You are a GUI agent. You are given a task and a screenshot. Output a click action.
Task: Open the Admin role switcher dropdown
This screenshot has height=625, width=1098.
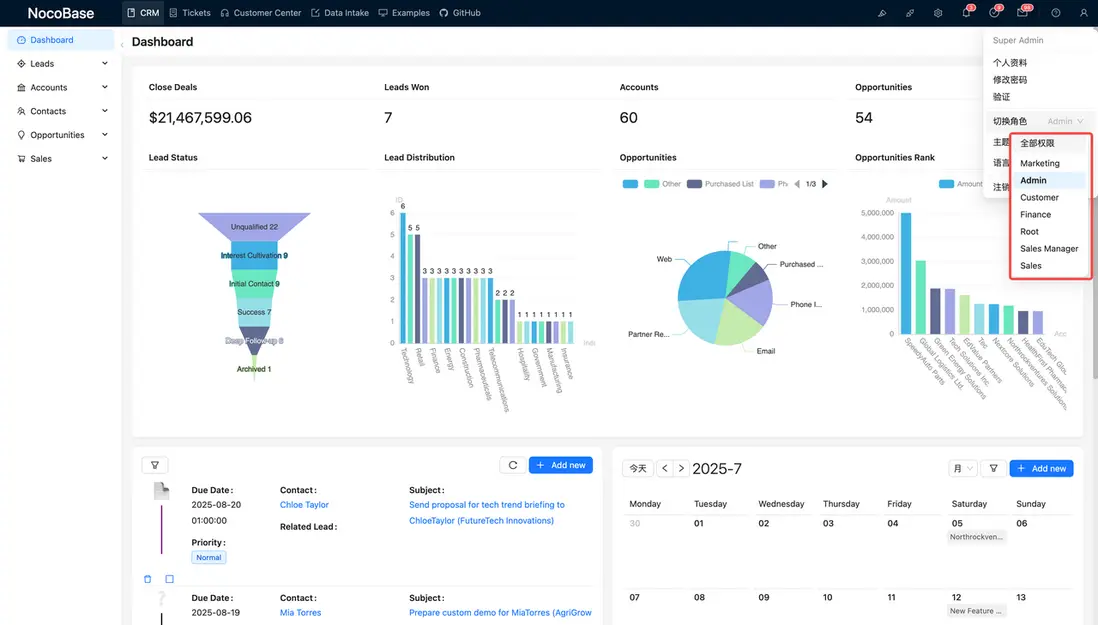[x=1064, y=121]
